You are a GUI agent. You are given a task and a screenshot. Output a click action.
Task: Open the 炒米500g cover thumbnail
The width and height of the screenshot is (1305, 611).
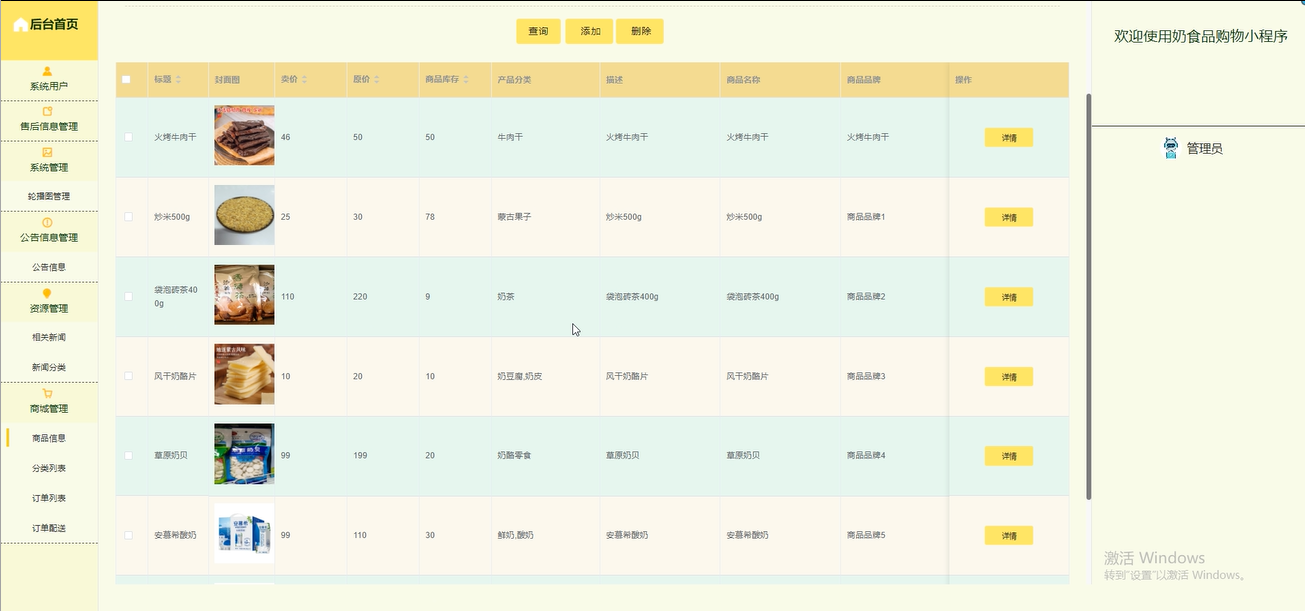[244, 216]
